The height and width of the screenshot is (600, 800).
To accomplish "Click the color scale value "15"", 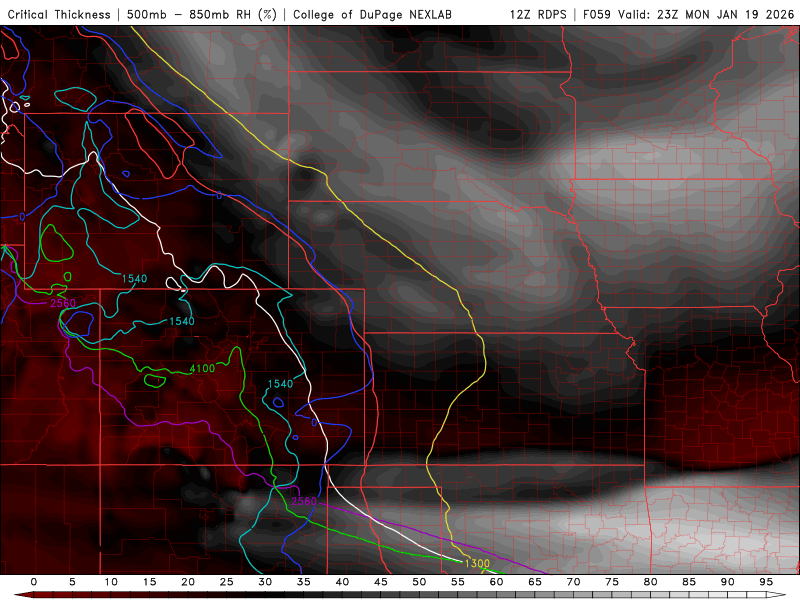I will (x=149, y=582).
